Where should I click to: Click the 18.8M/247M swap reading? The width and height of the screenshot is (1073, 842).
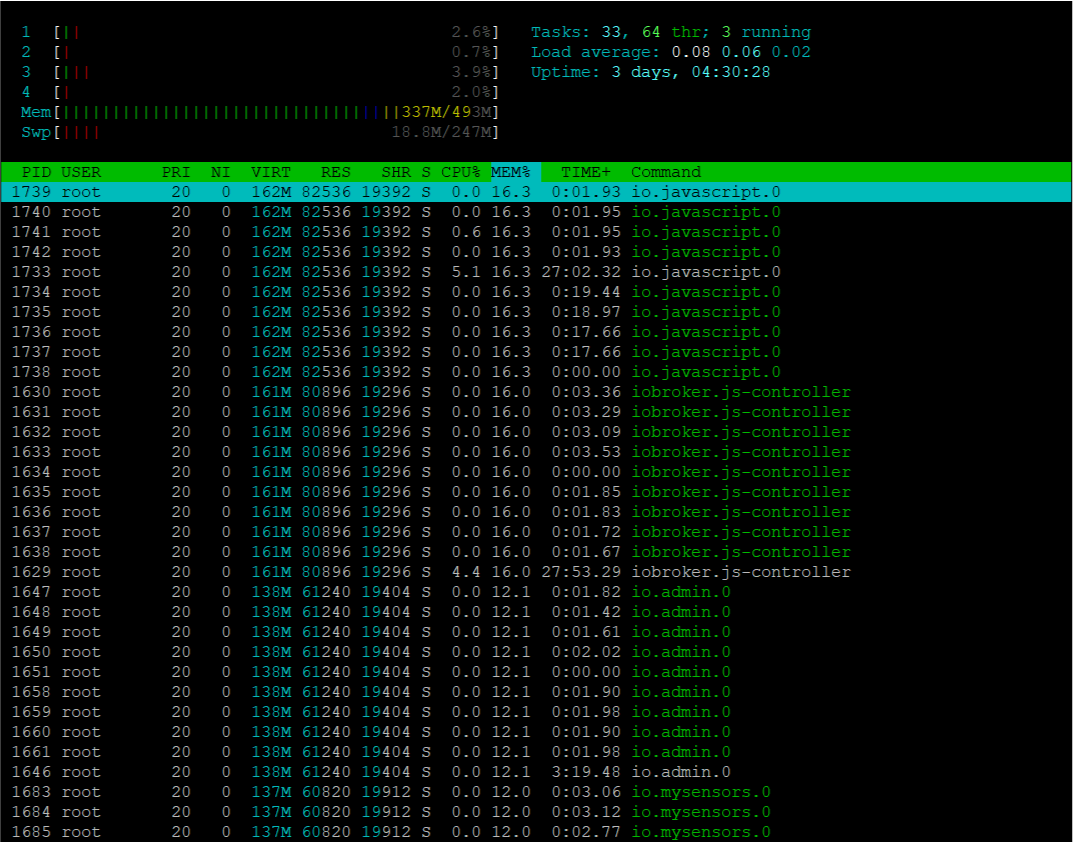click(x=442, y=132)
